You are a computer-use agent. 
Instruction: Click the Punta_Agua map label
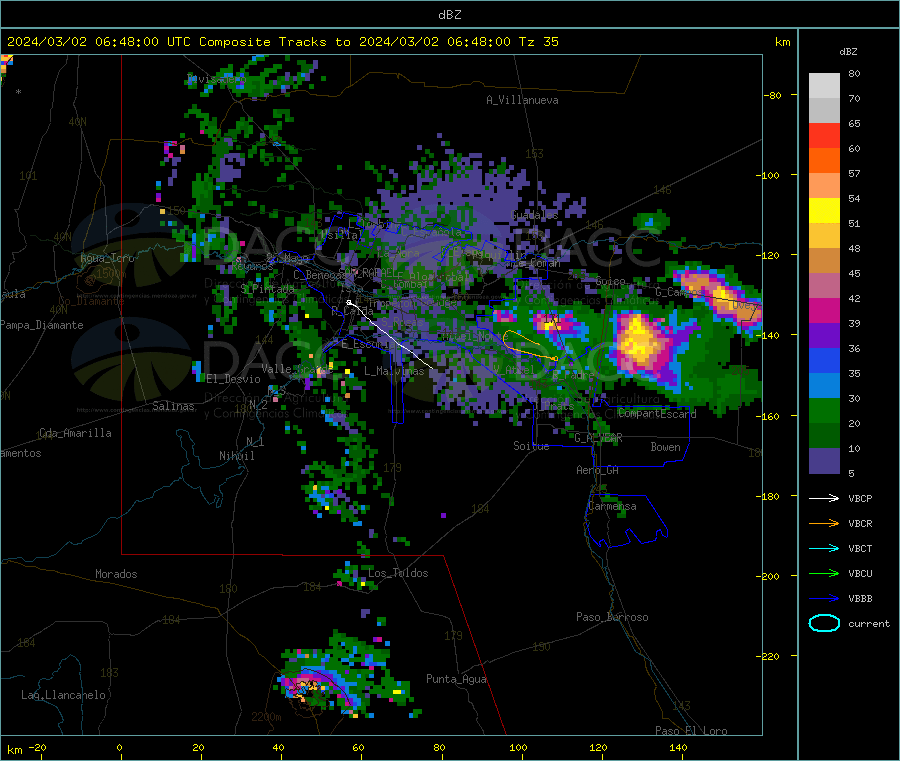(456, 679)
